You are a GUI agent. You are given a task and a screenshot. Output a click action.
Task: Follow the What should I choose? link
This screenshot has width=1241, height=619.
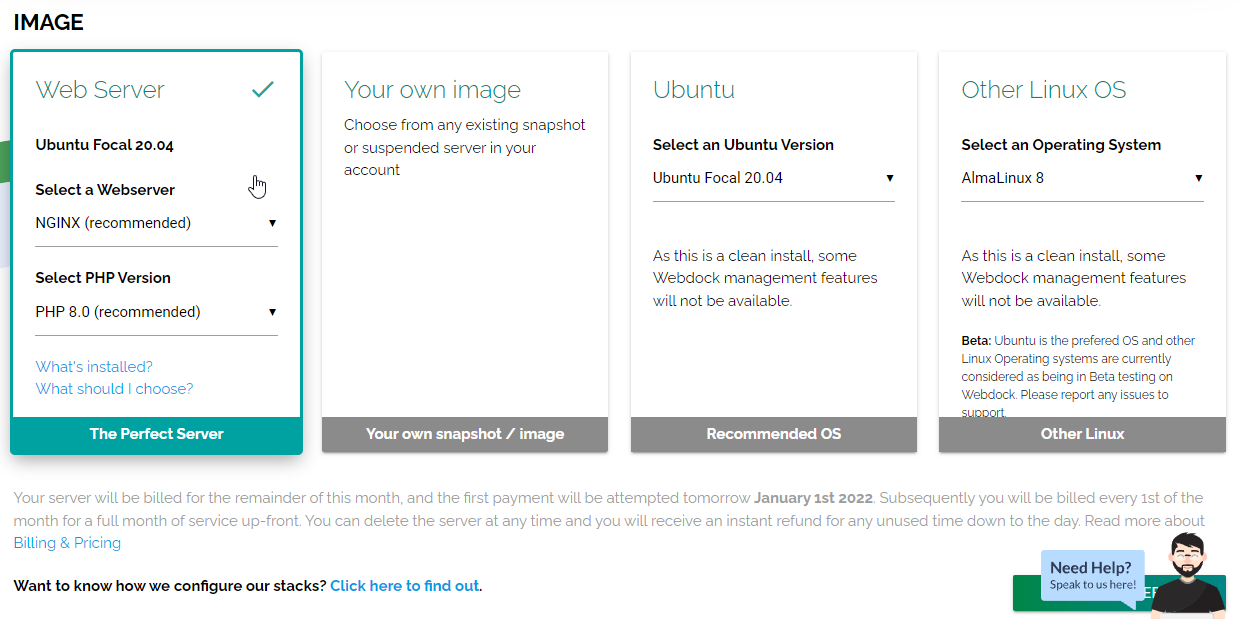114,389
